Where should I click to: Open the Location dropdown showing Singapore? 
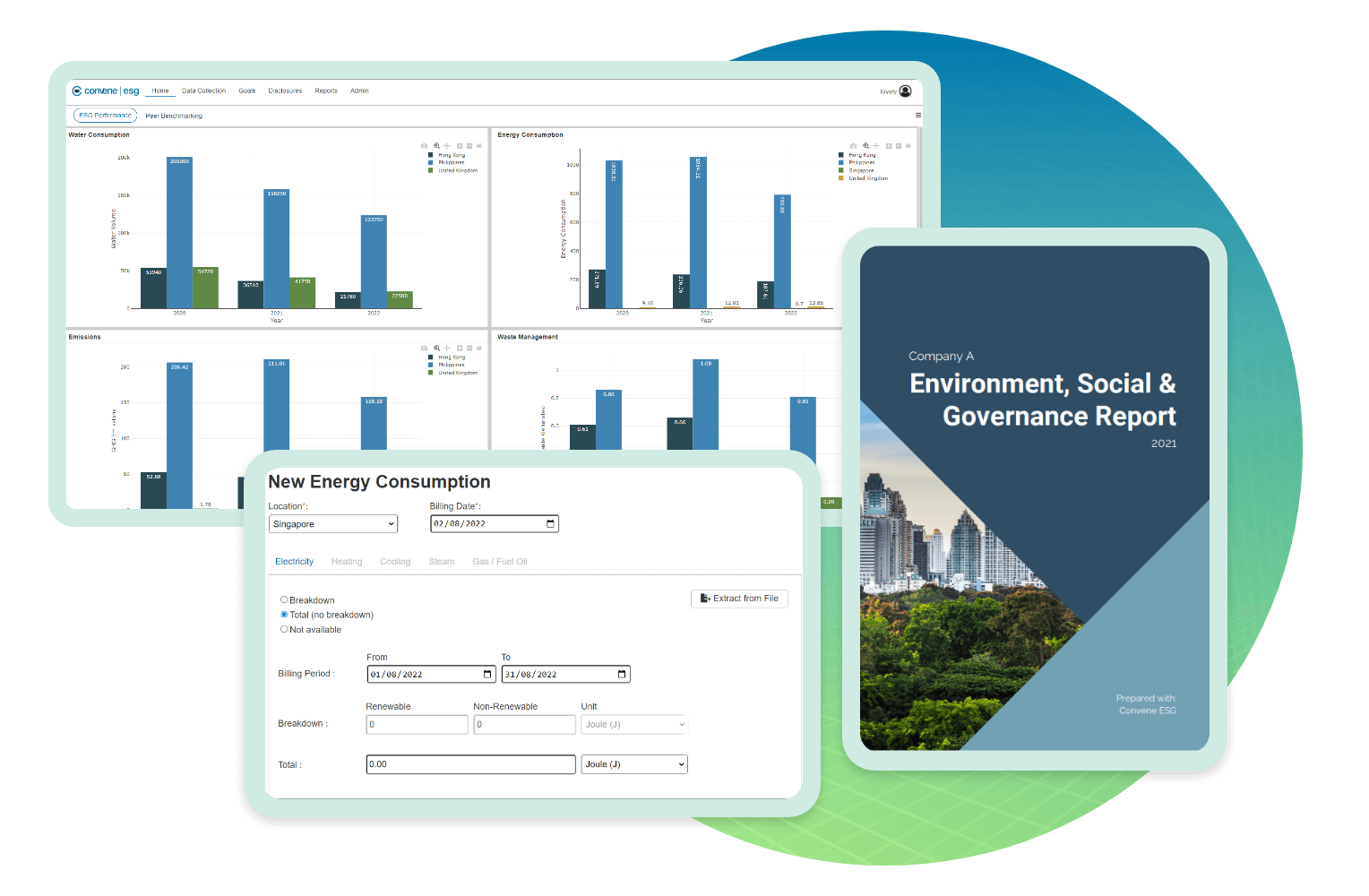(332, 524)
